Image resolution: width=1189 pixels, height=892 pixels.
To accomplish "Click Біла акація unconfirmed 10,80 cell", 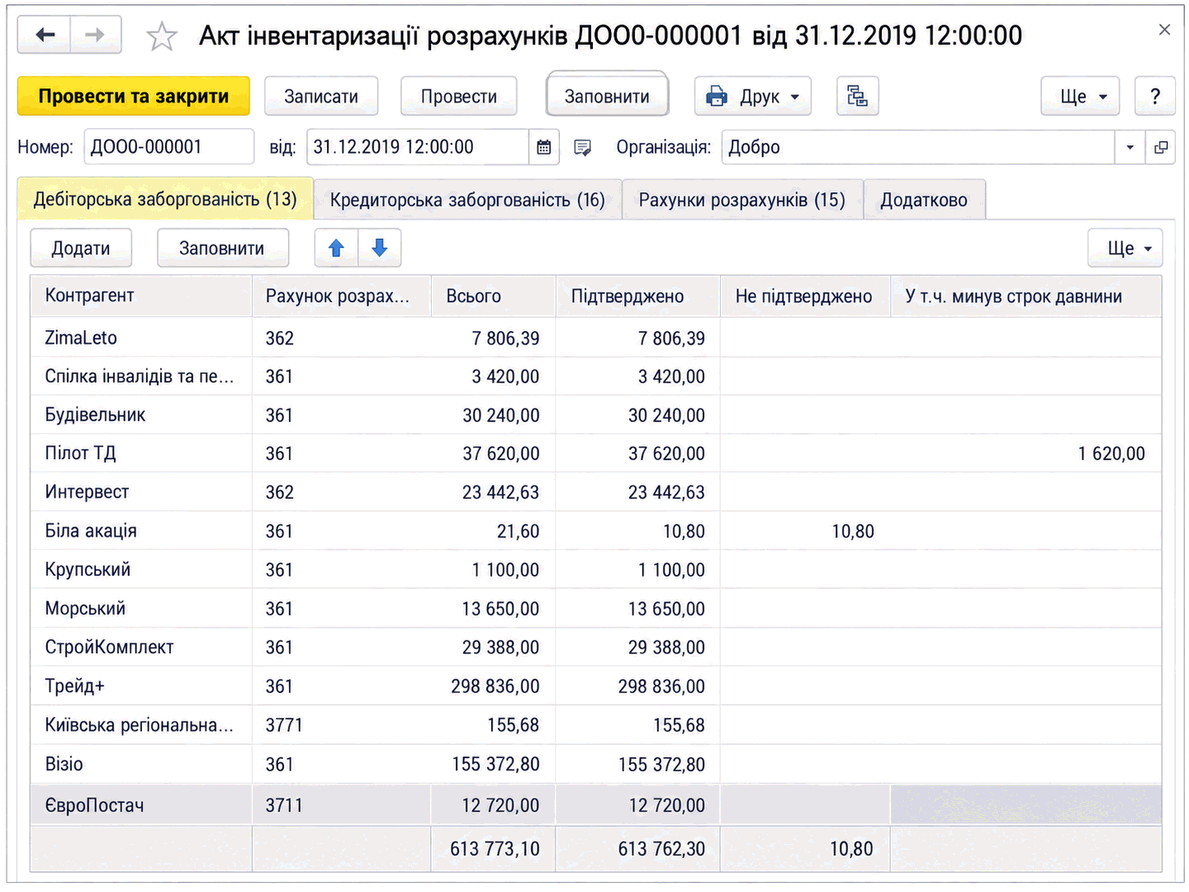I will 805,531.
